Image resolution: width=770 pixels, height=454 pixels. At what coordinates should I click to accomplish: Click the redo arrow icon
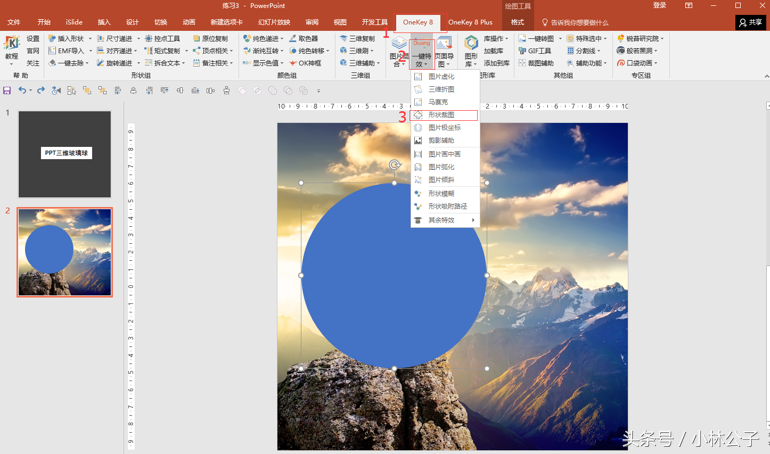(41, 90)
